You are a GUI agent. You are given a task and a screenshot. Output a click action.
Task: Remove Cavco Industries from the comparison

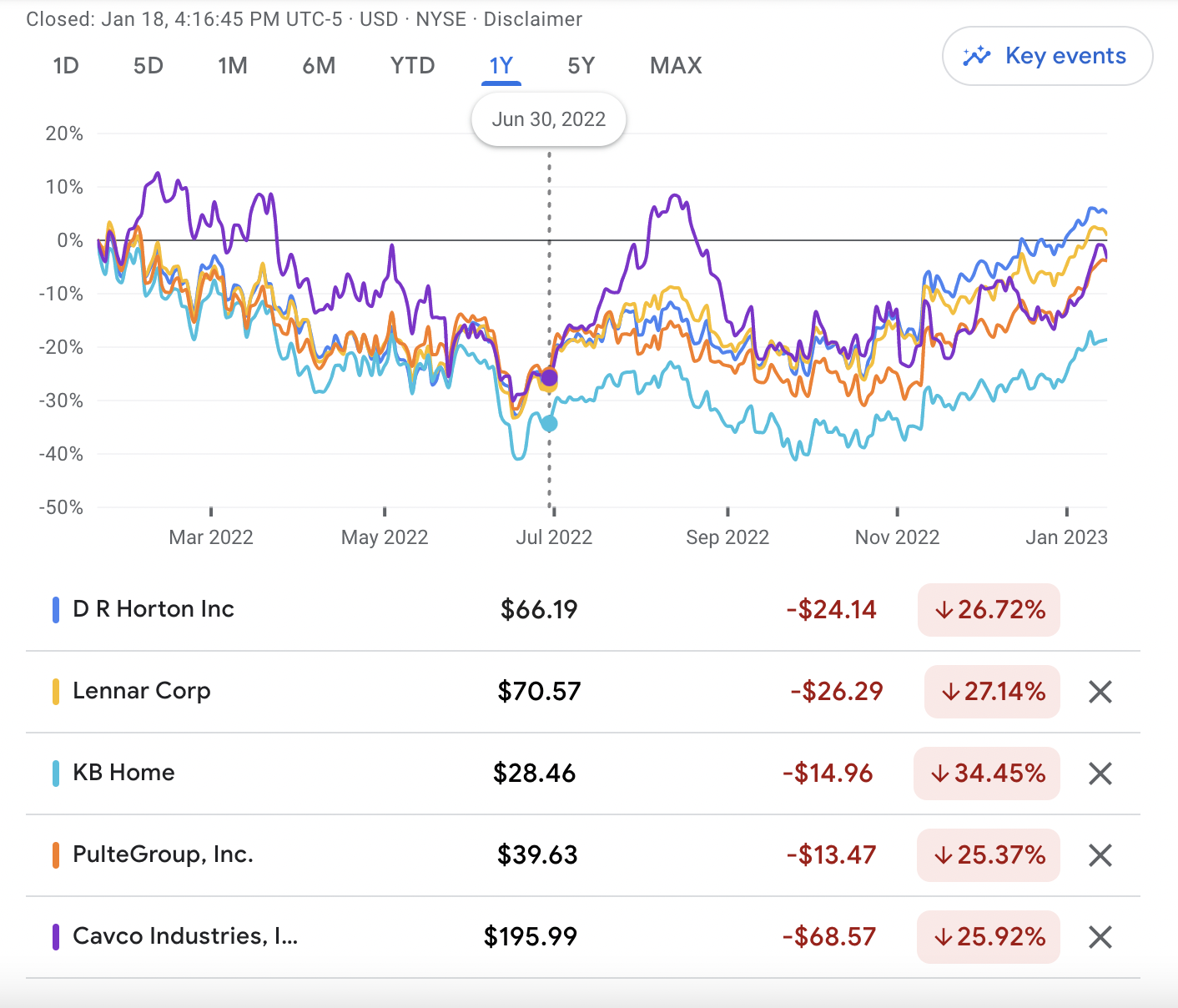click(1100, 937)
